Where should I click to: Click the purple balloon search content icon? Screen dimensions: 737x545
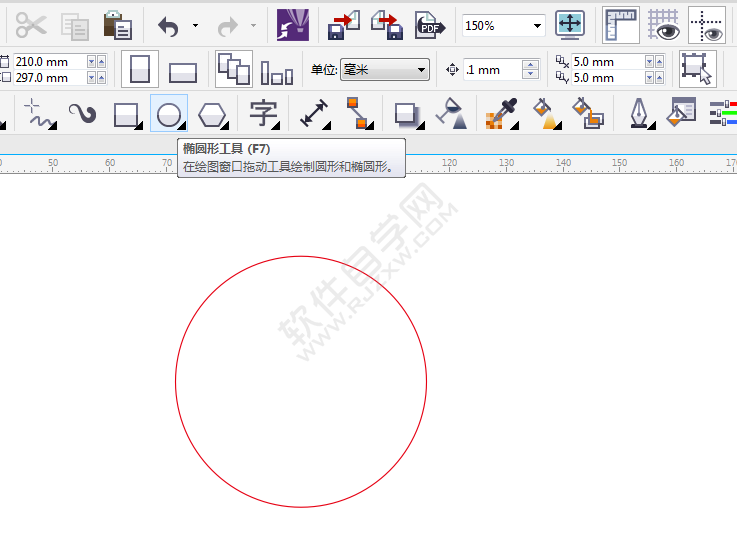tap(292, 25)
